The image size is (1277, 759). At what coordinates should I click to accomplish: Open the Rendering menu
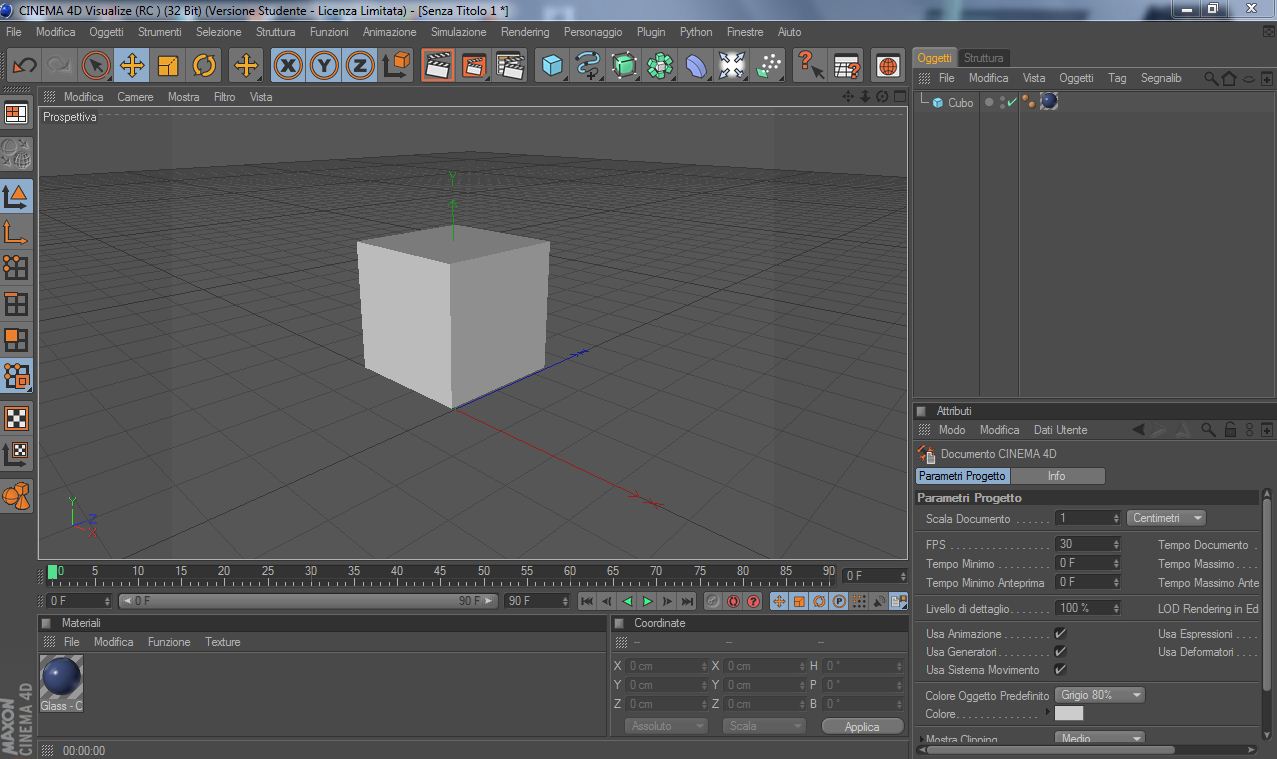(x=525, y=32)
